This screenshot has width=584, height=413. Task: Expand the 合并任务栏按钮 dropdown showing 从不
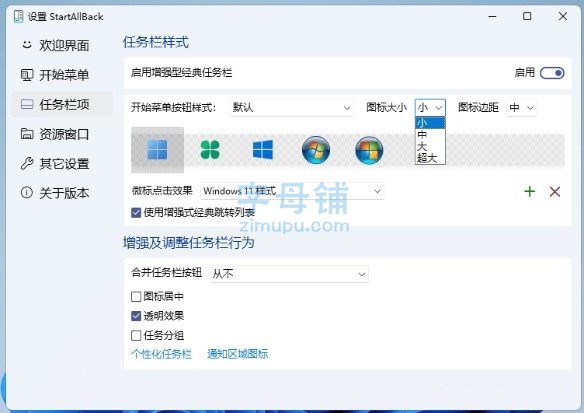point(289,274)
